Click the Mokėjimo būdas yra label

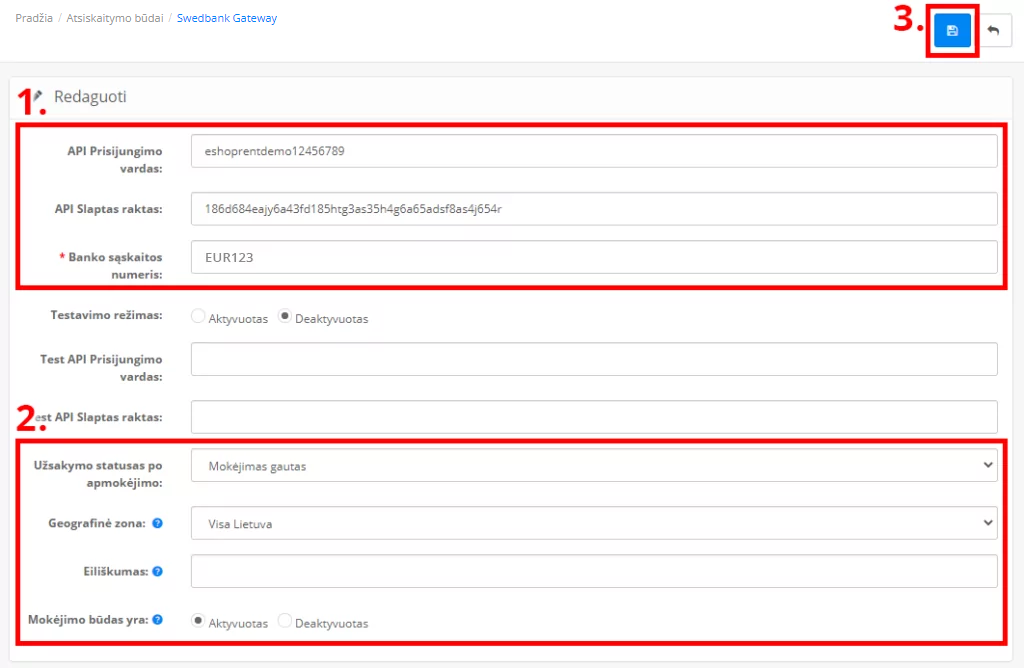88,620
